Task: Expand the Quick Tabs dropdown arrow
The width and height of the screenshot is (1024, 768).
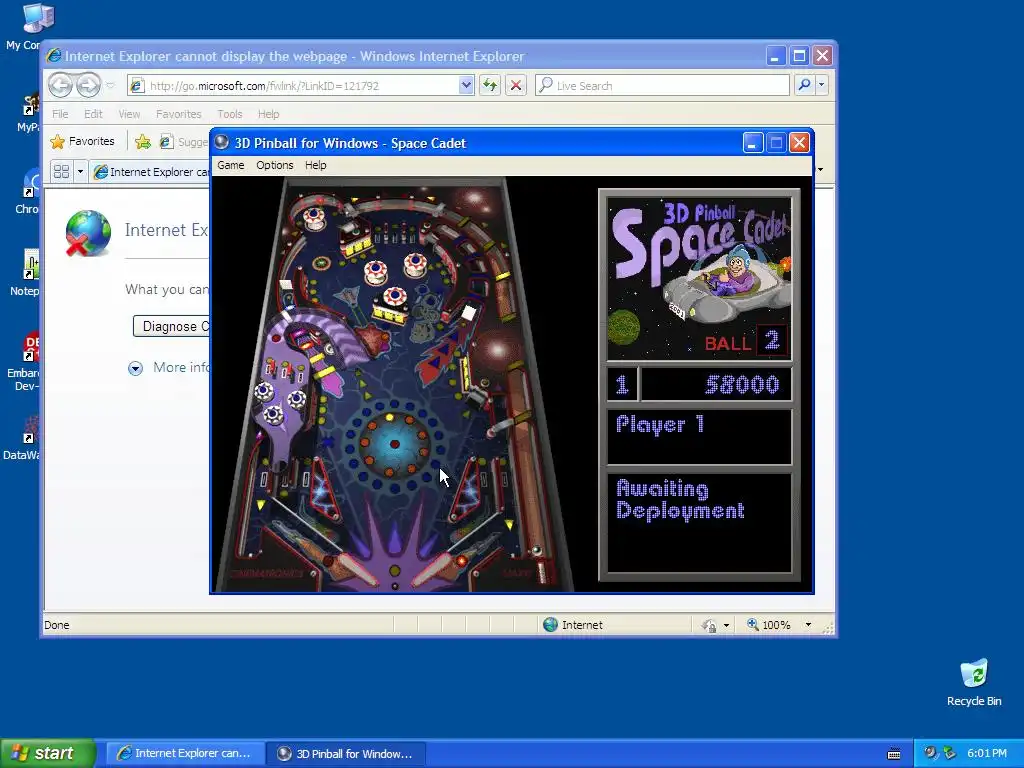Action: (80, 172)
